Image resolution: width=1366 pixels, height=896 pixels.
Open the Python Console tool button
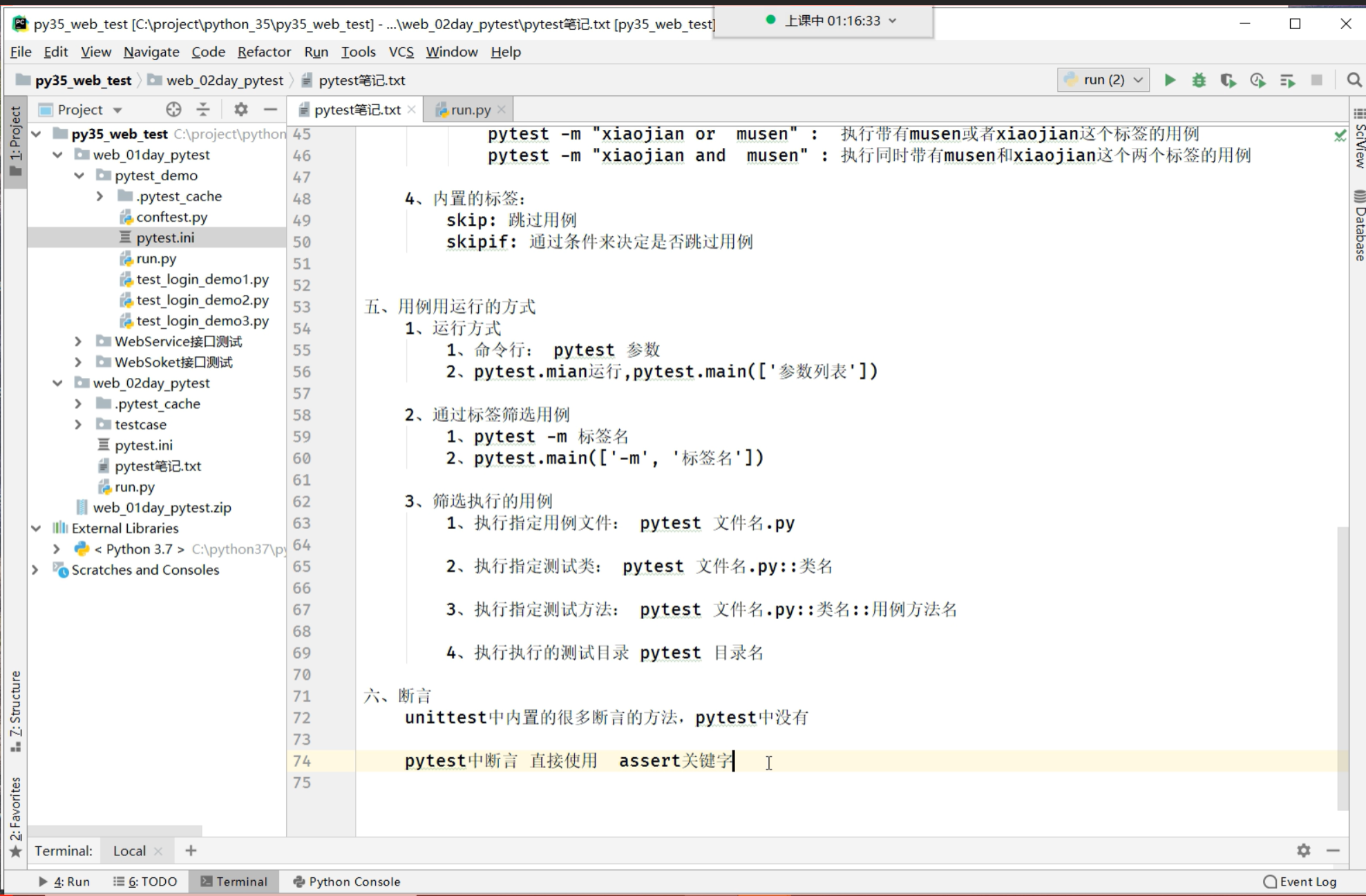coord(347,881)
